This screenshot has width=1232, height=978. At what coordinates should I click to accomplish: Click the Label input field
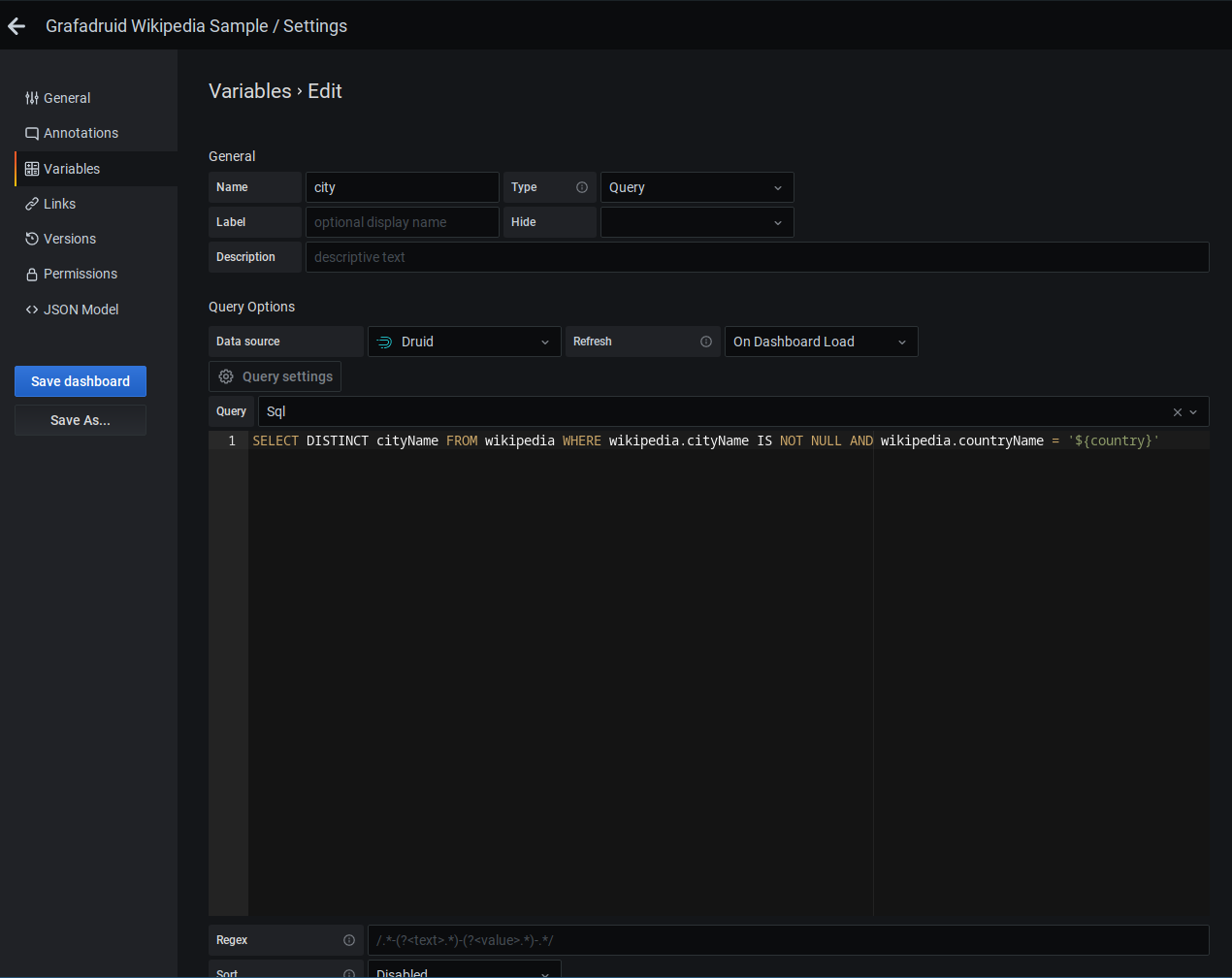point(403,222)
